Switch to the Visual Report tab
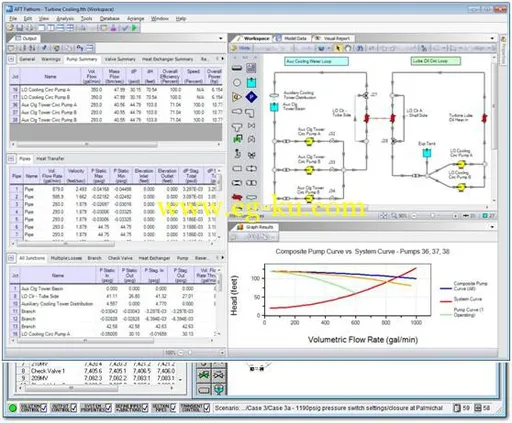 [333, 39]
